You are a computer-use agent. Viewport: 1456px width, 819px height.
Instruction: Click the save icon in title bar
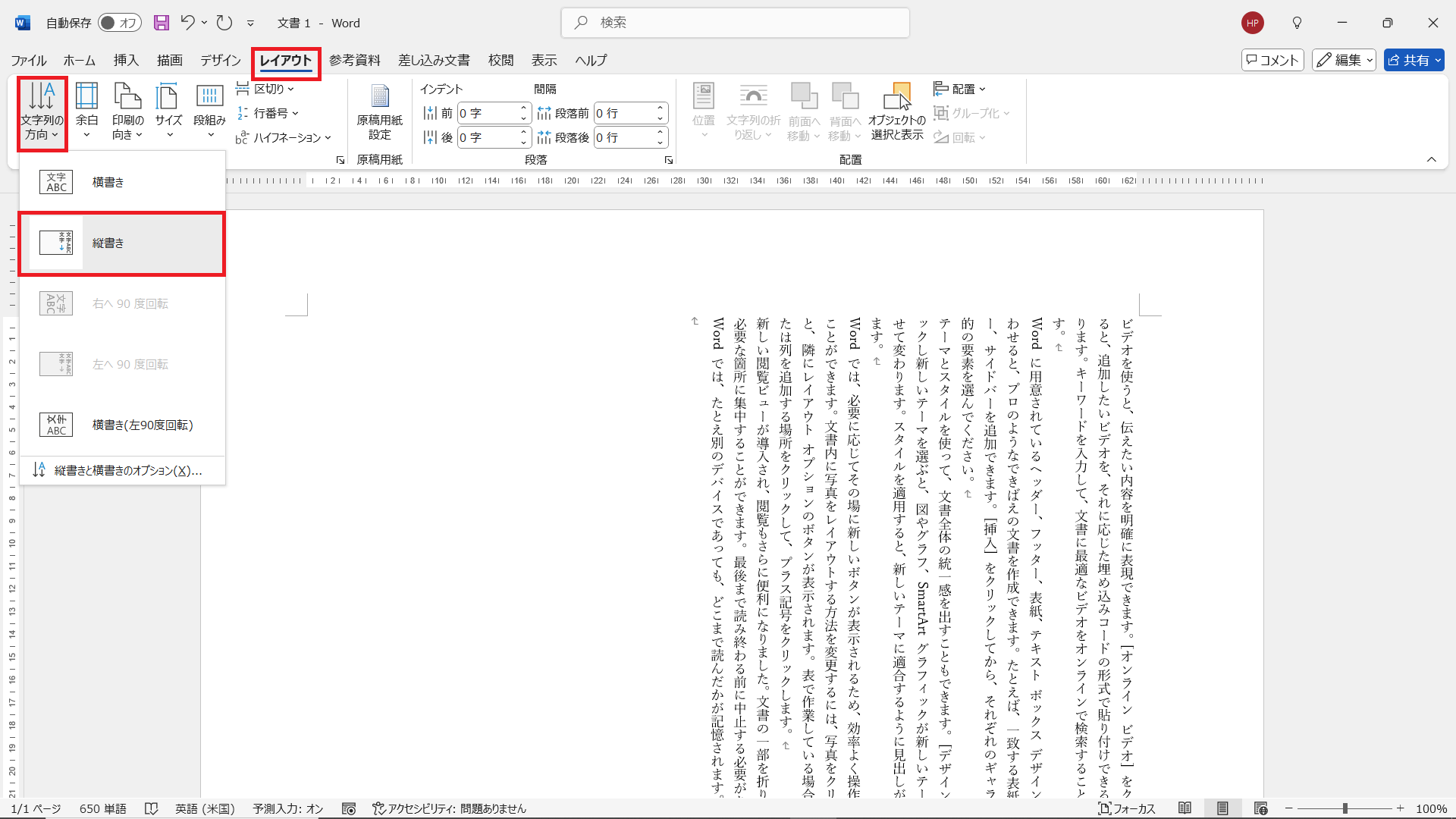click(x=161, y=23)
